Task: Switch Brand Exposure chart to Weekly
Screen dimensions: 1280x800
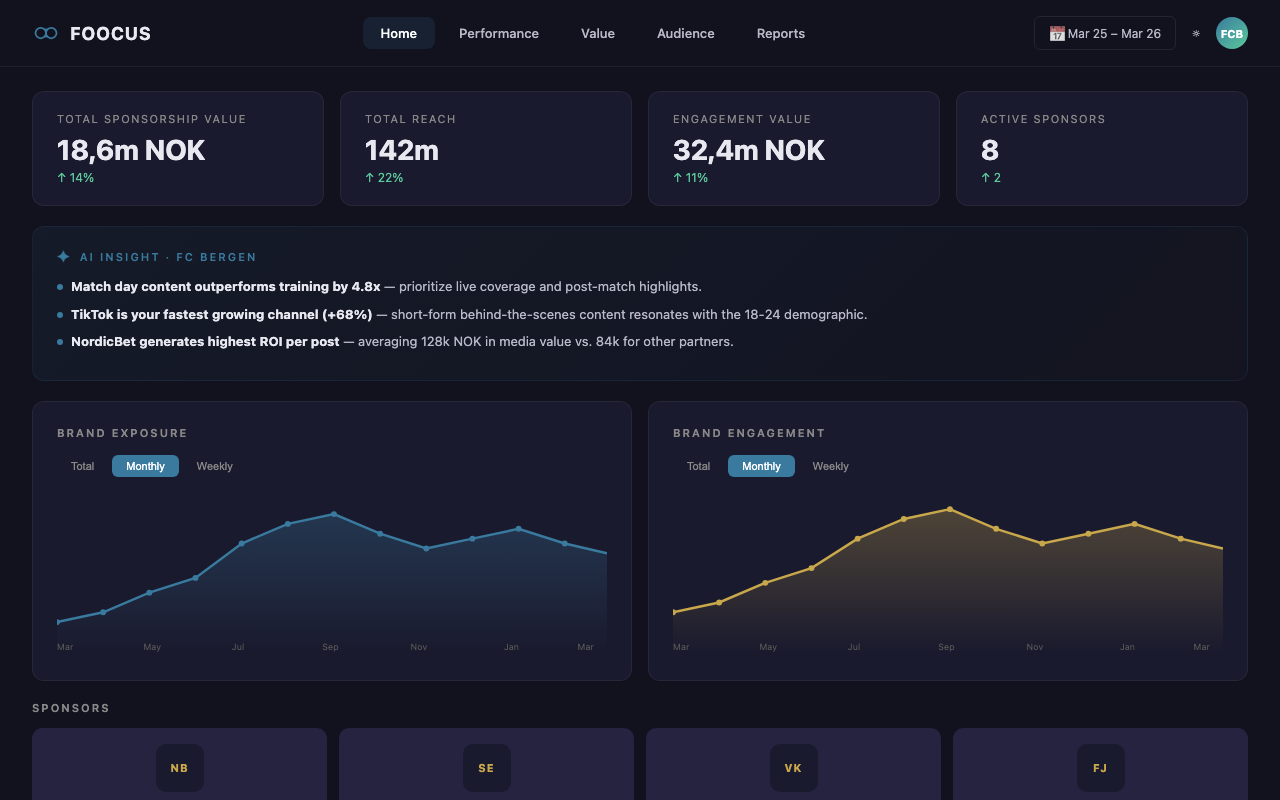Action: (x=214, y=466)
